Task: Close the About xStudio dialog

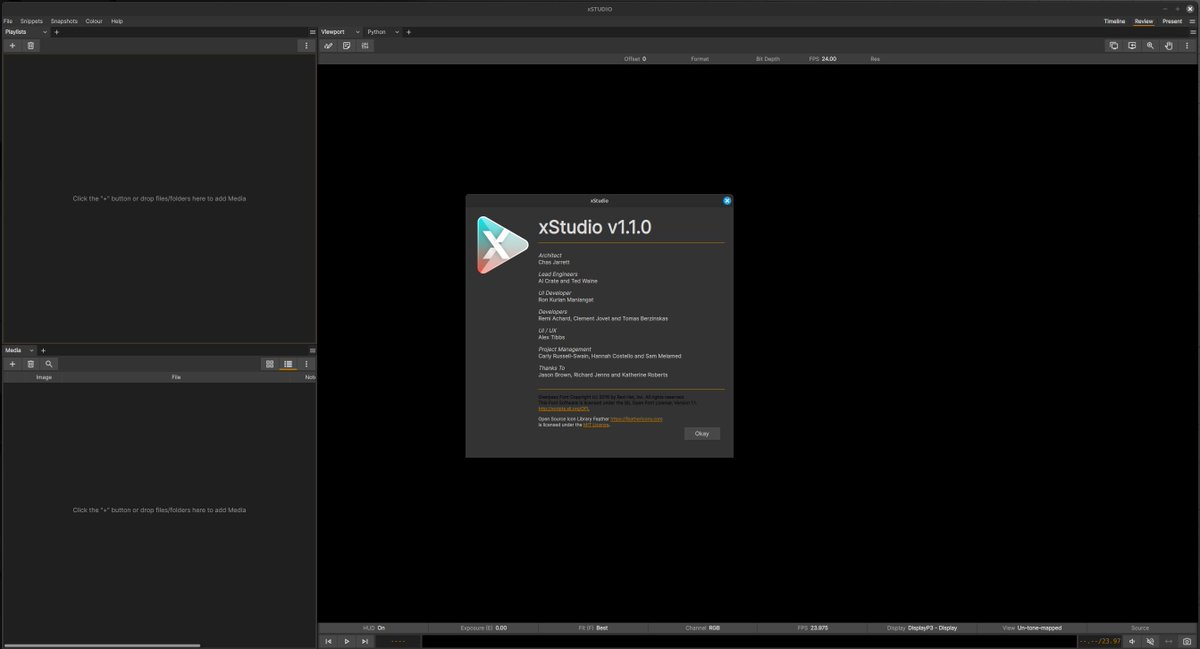Action: click(x=727, y=201)
